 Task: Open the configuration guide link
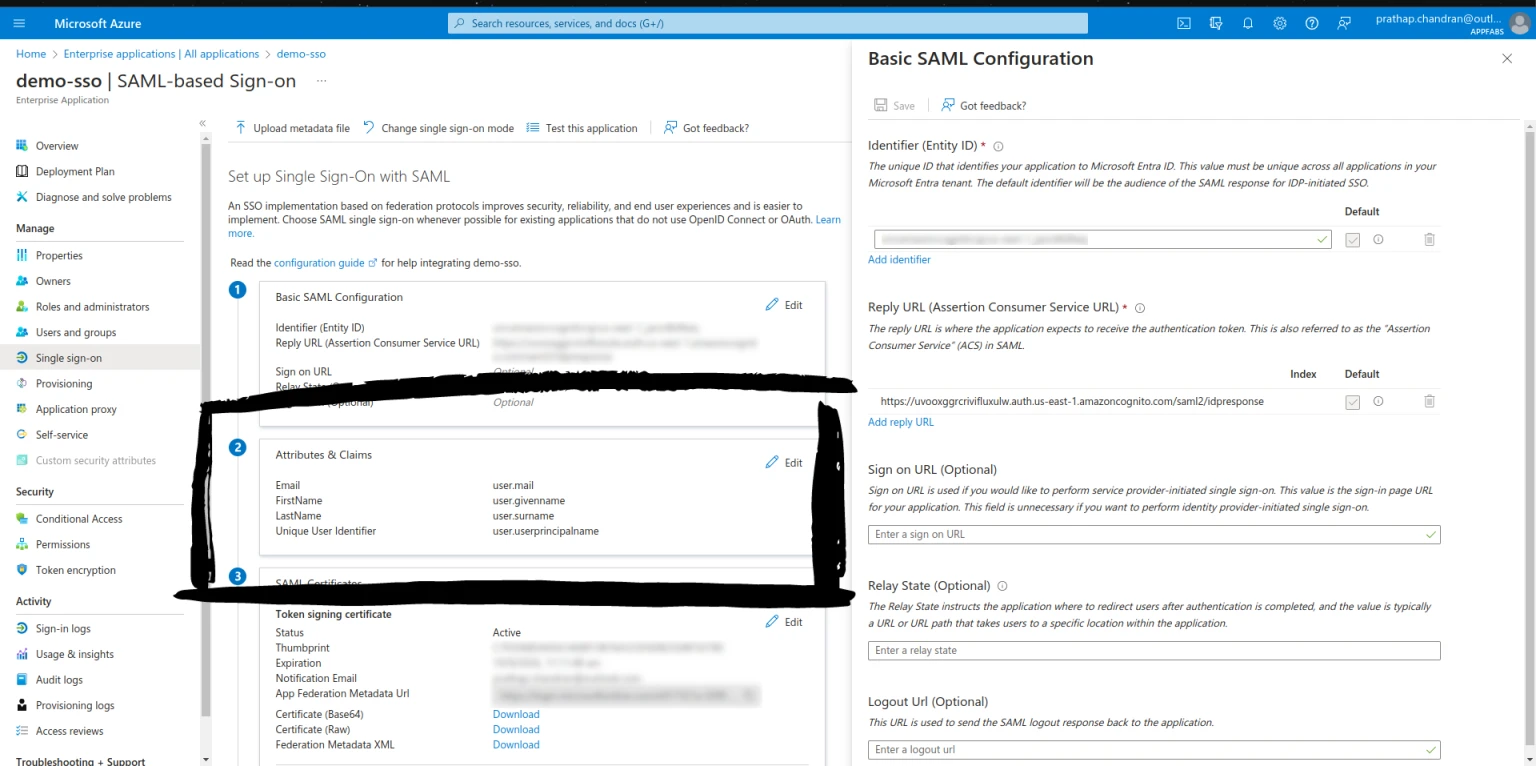[325, 263]
